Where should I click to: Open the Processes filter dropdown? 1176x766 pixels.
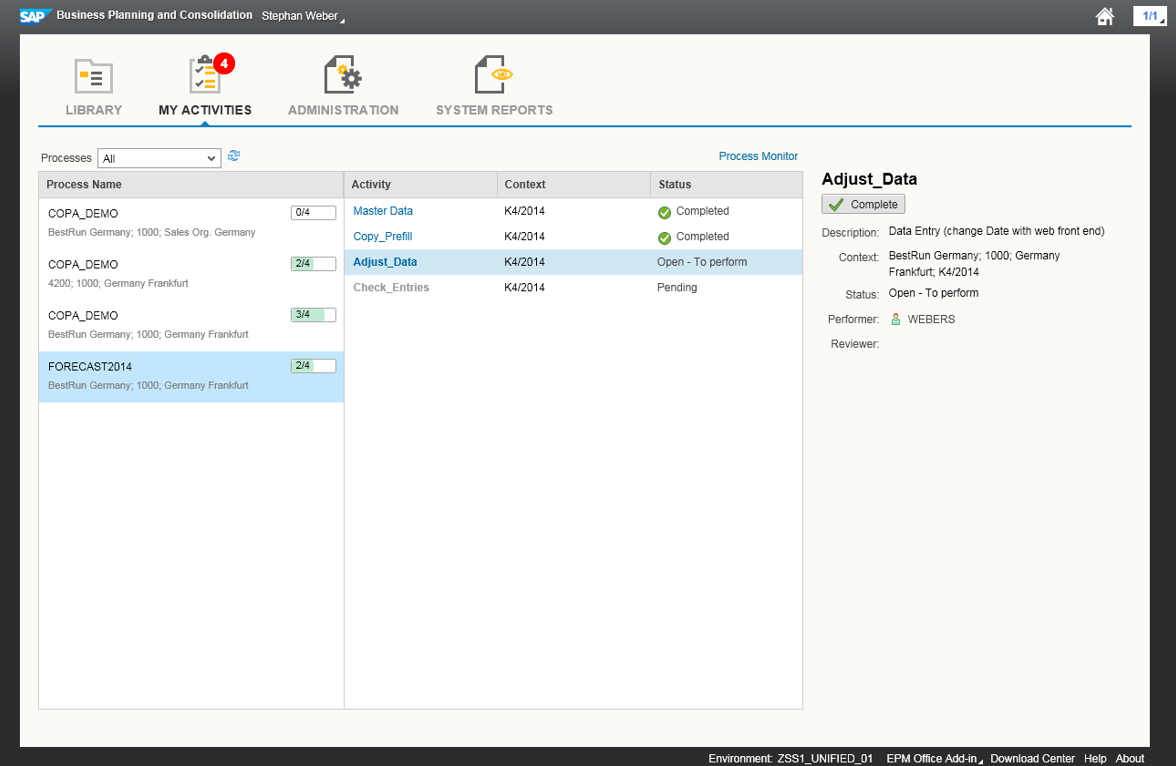(x=159, y=158)
